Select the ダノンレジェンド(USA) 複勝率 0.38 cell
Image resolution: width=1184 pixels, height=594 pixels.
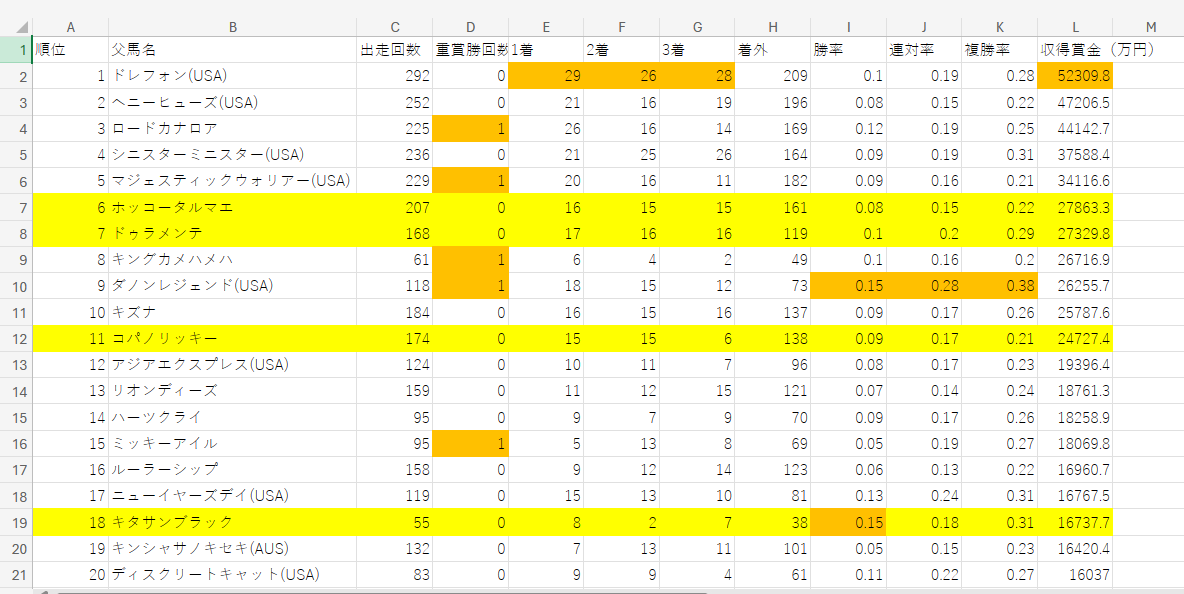click(999, 285)
